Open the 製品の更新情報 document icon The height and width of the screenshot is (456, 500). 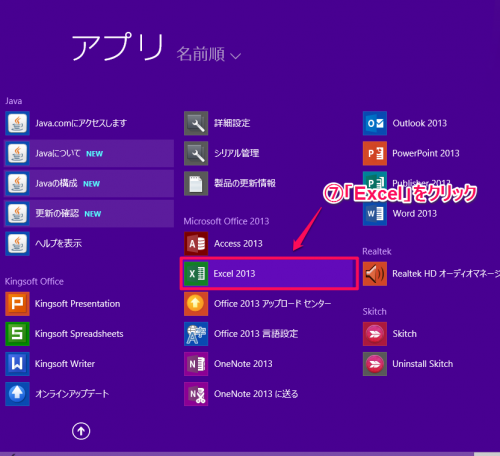coord(196,183)
